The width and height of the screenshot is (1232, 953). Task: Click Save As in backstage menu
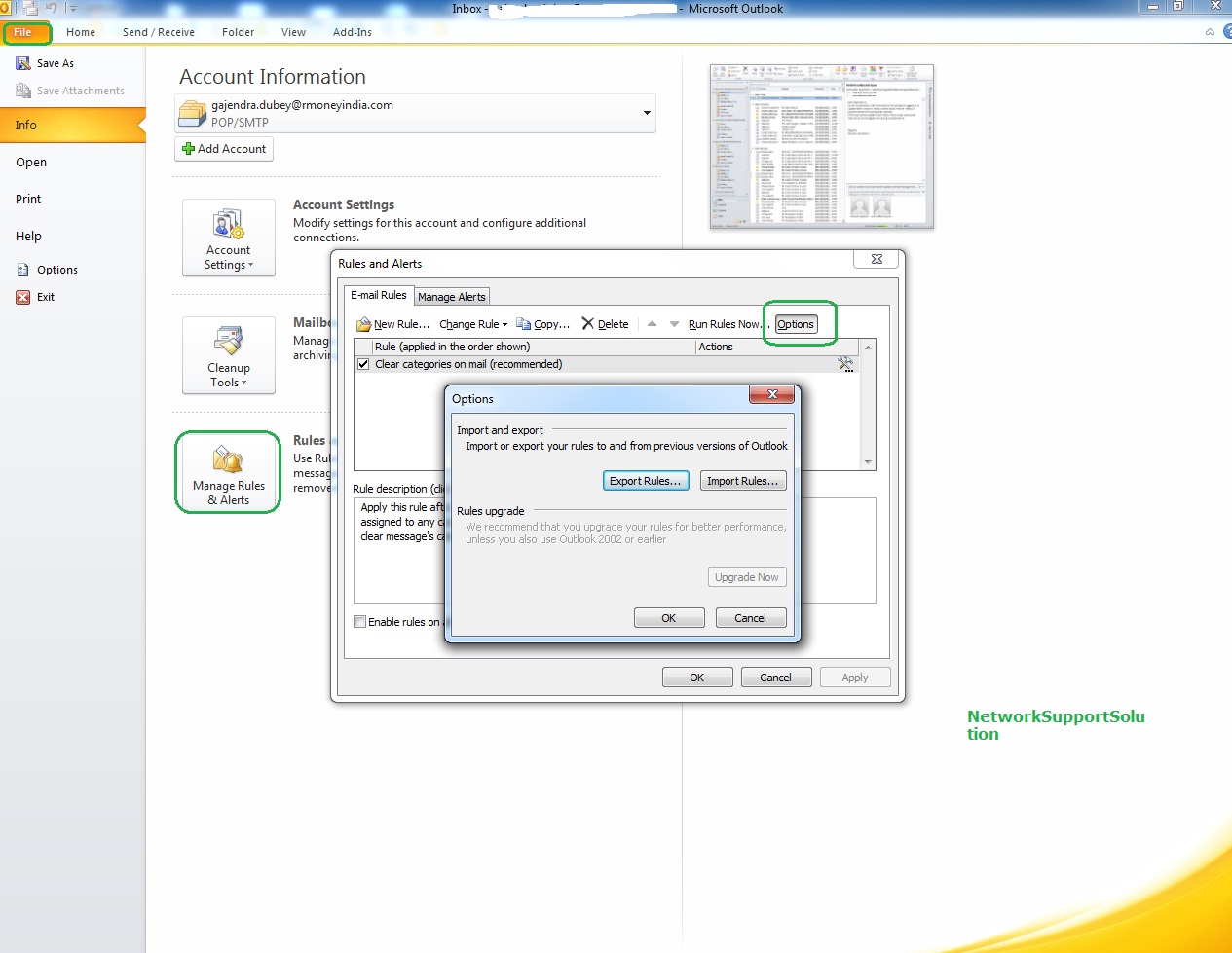tap(56, 63)
